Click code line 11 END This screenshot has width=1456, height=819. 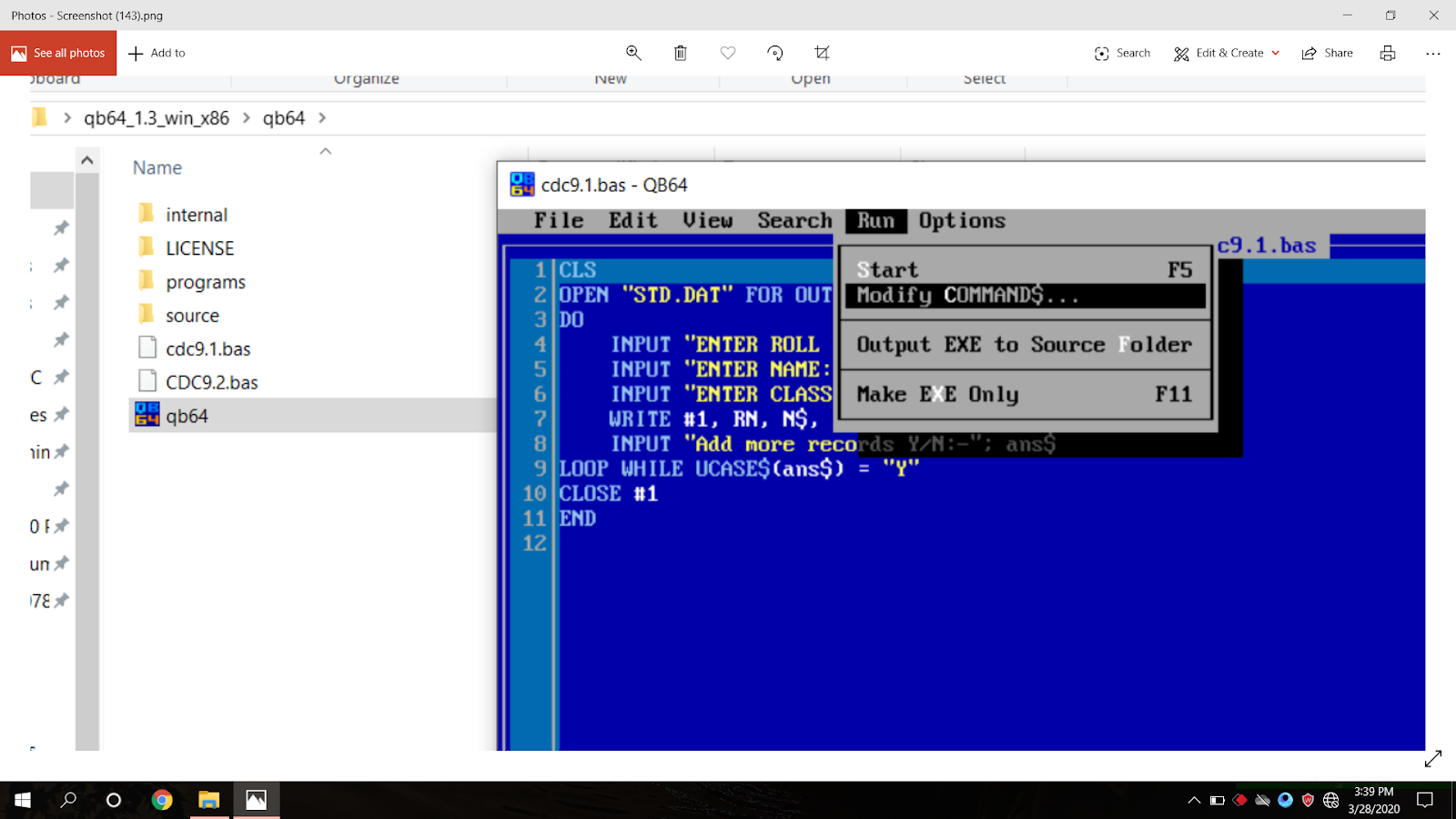[x=578, y=519]
